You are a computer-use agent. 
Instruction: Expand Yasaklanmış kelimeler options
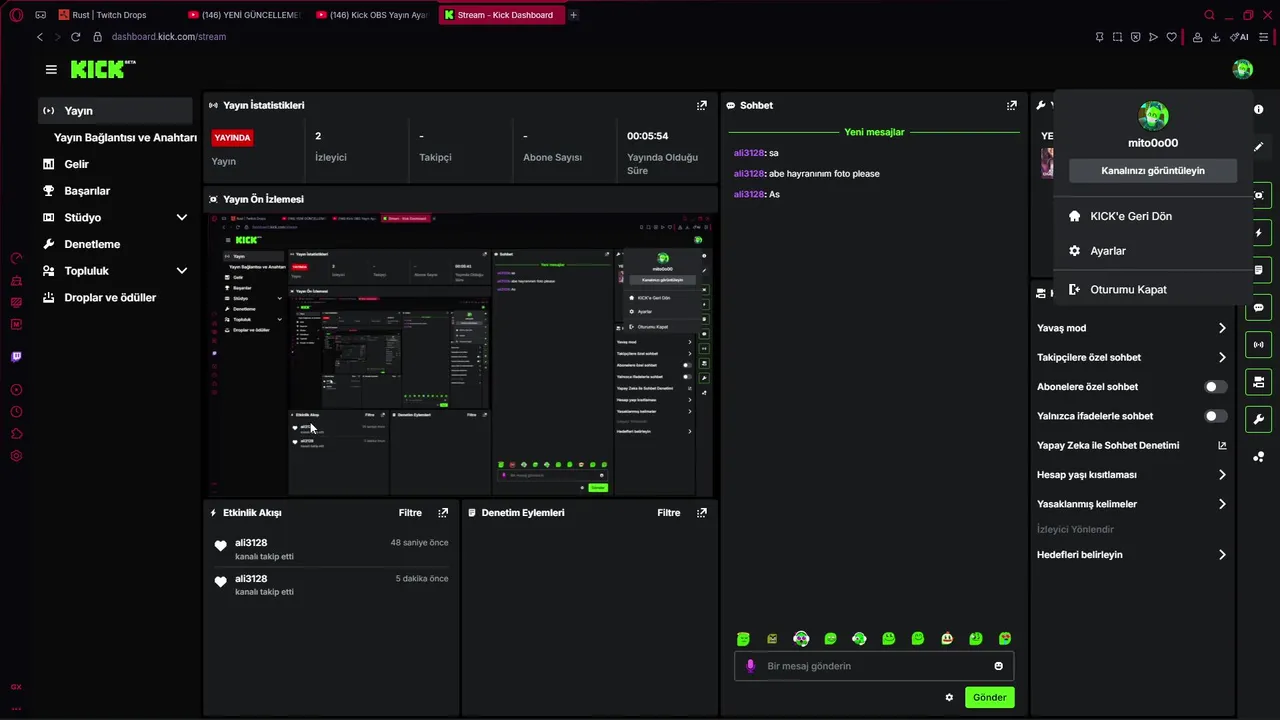(1222, 504)
